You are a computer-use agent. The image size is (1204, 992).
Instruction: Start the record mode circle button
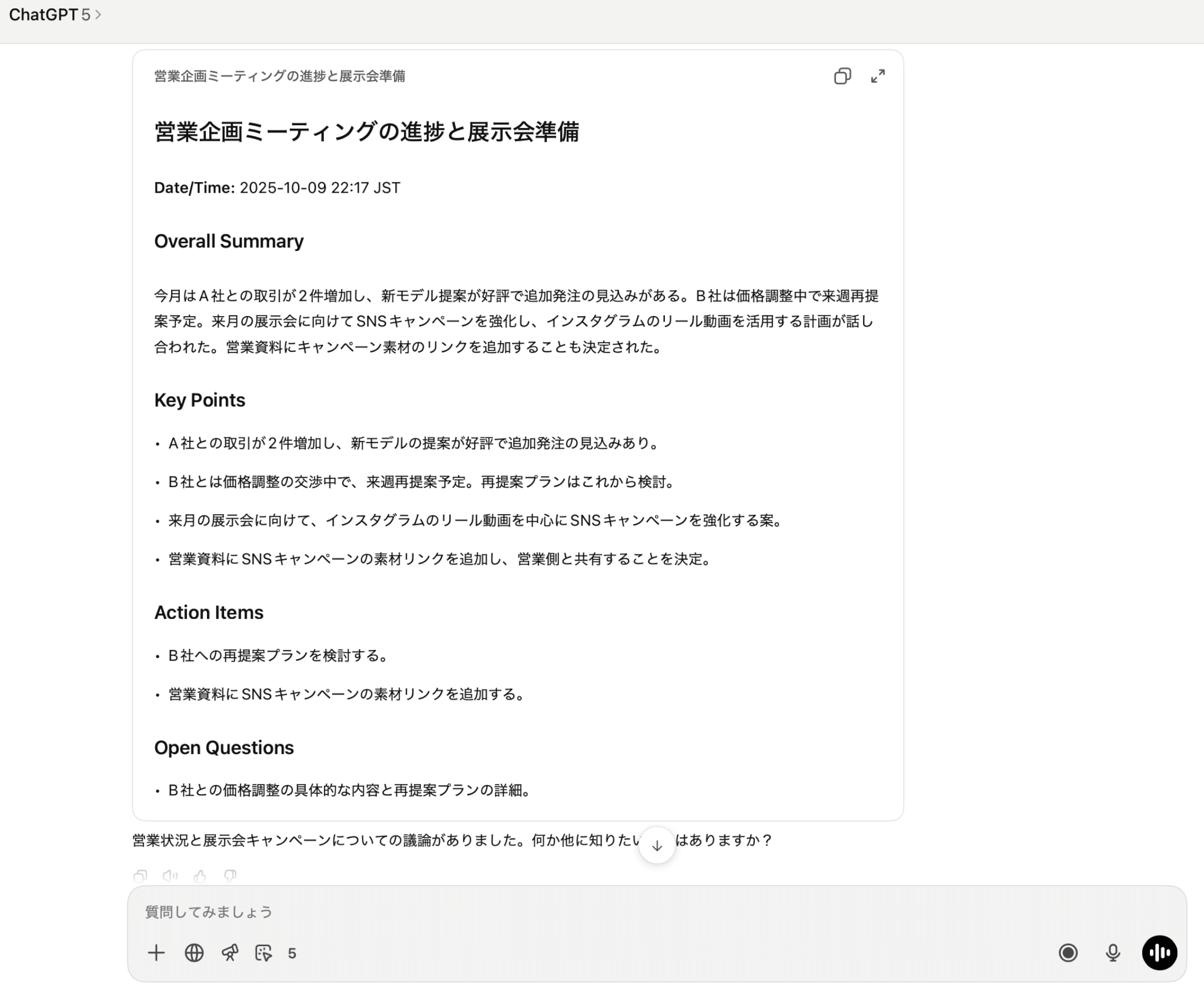[1068, 953]
